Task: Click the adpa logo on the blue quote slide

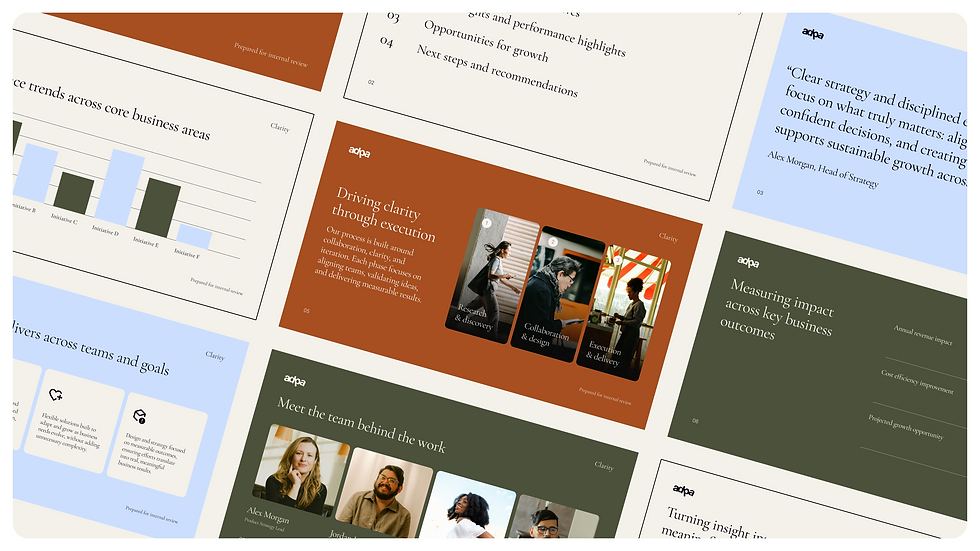Action: (x=812, y=34)
